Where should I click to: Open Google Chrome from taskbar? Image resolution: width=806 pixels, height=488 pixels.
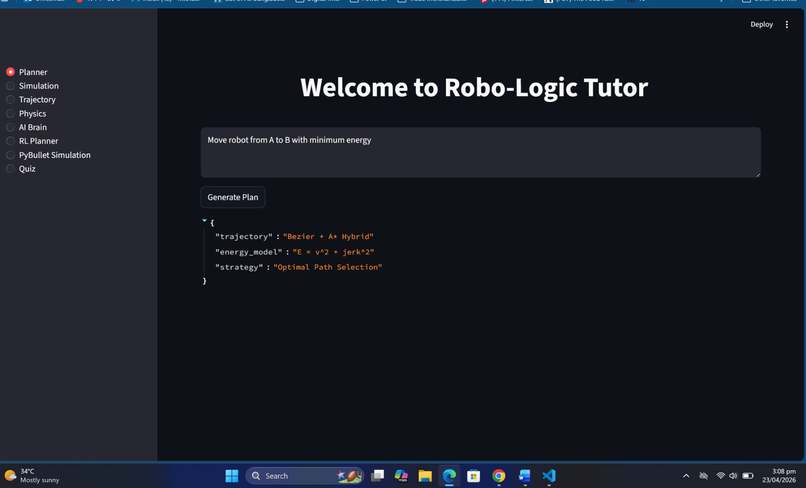(x=498, y=476)
